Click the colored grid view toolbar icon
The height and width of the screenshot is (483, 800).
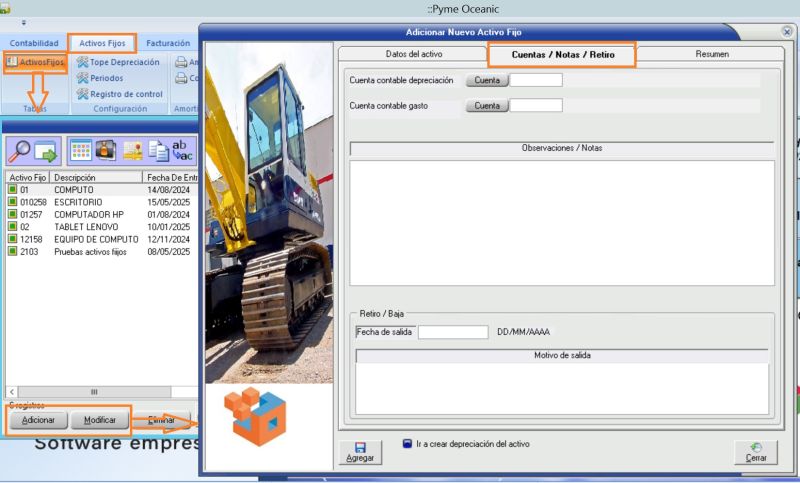point(81,151)
